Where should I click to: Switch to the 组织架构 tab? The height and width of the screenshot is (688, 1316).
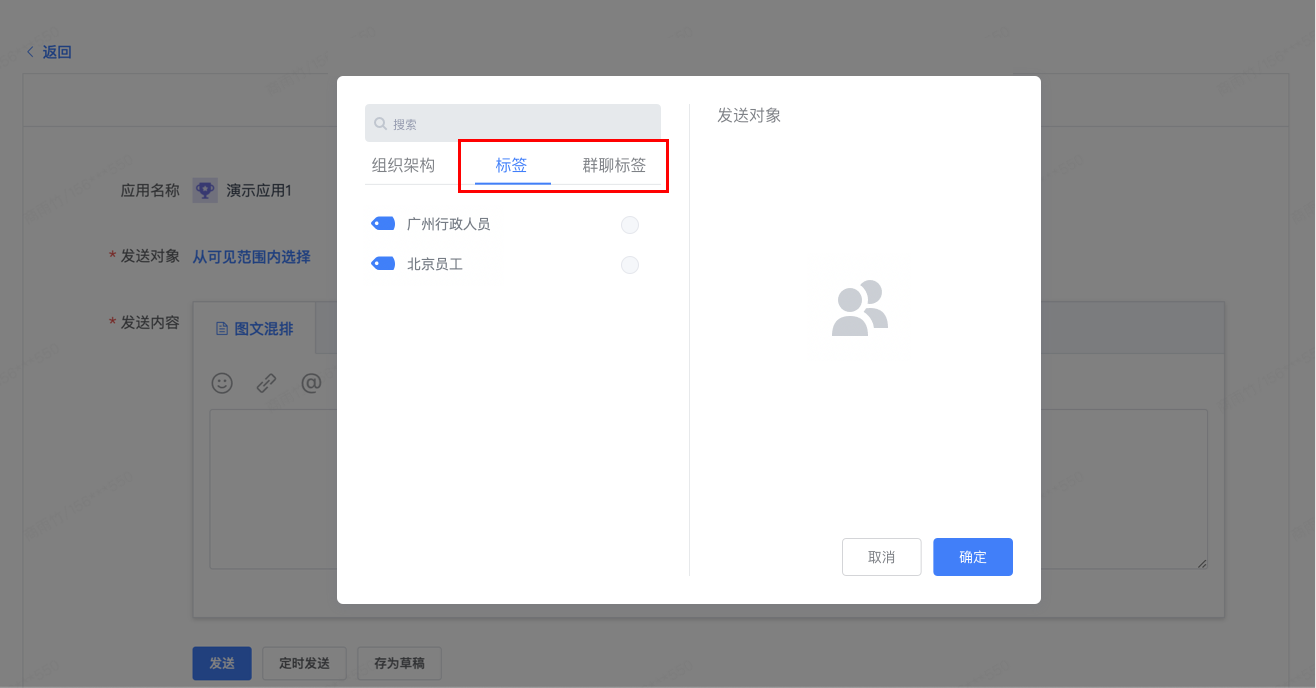[x=403, y=166]
